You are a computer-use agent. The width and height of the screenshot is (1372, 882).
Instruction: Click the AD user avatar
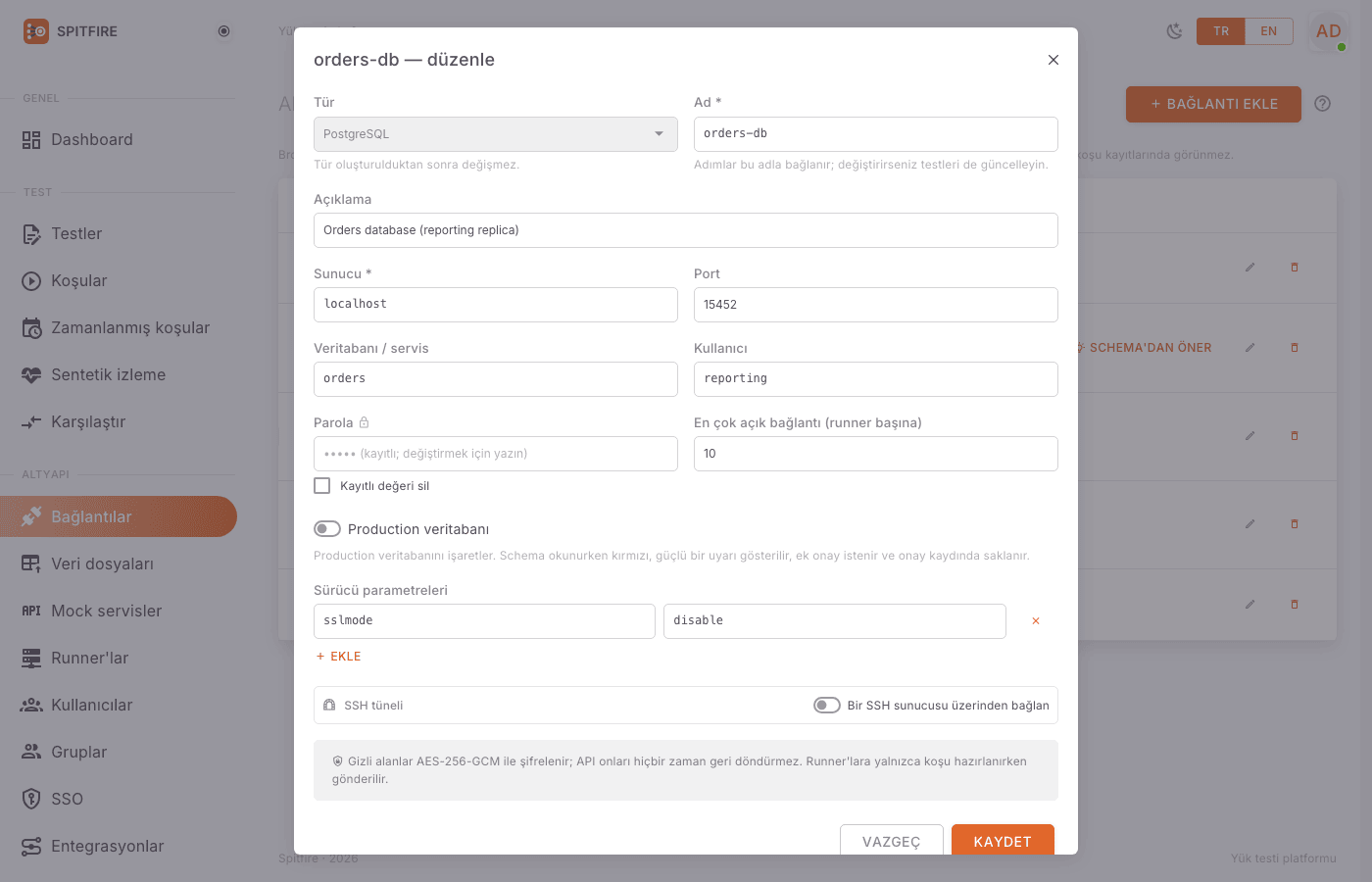pos(1329,31)
